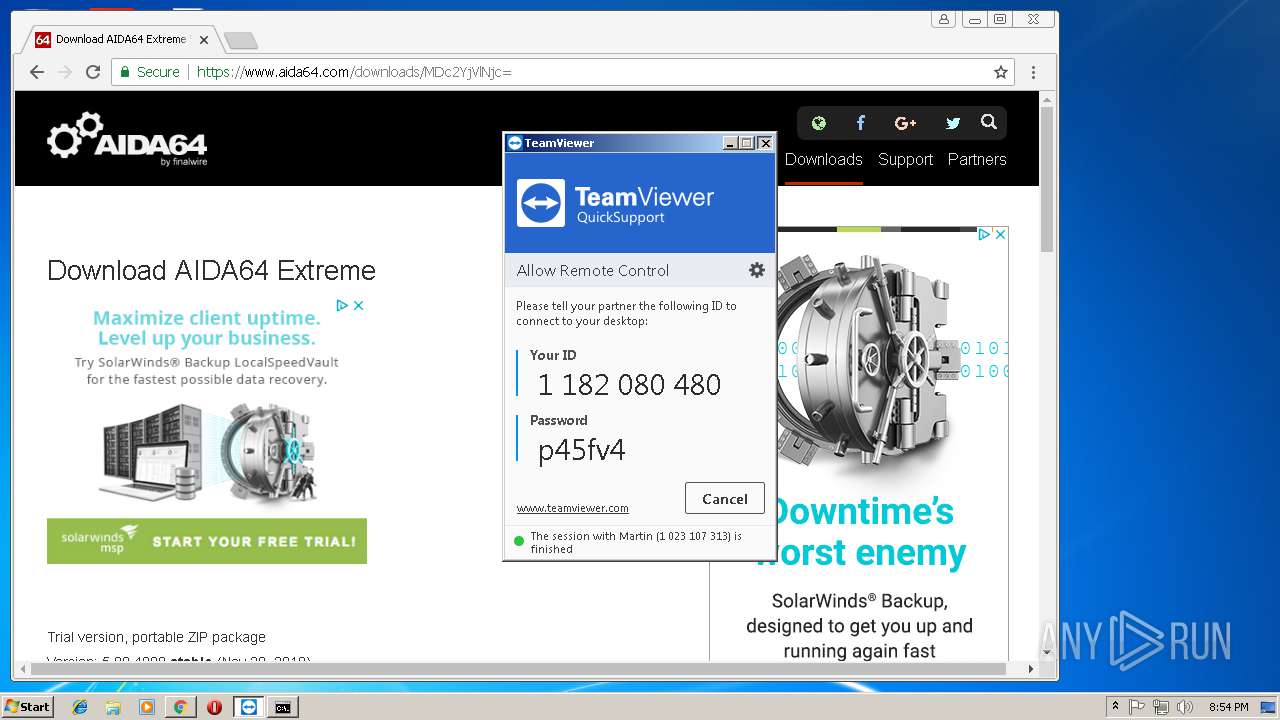1280x720 pixels.
Task: Click the Show desktop button
Action: point(1268,707)
